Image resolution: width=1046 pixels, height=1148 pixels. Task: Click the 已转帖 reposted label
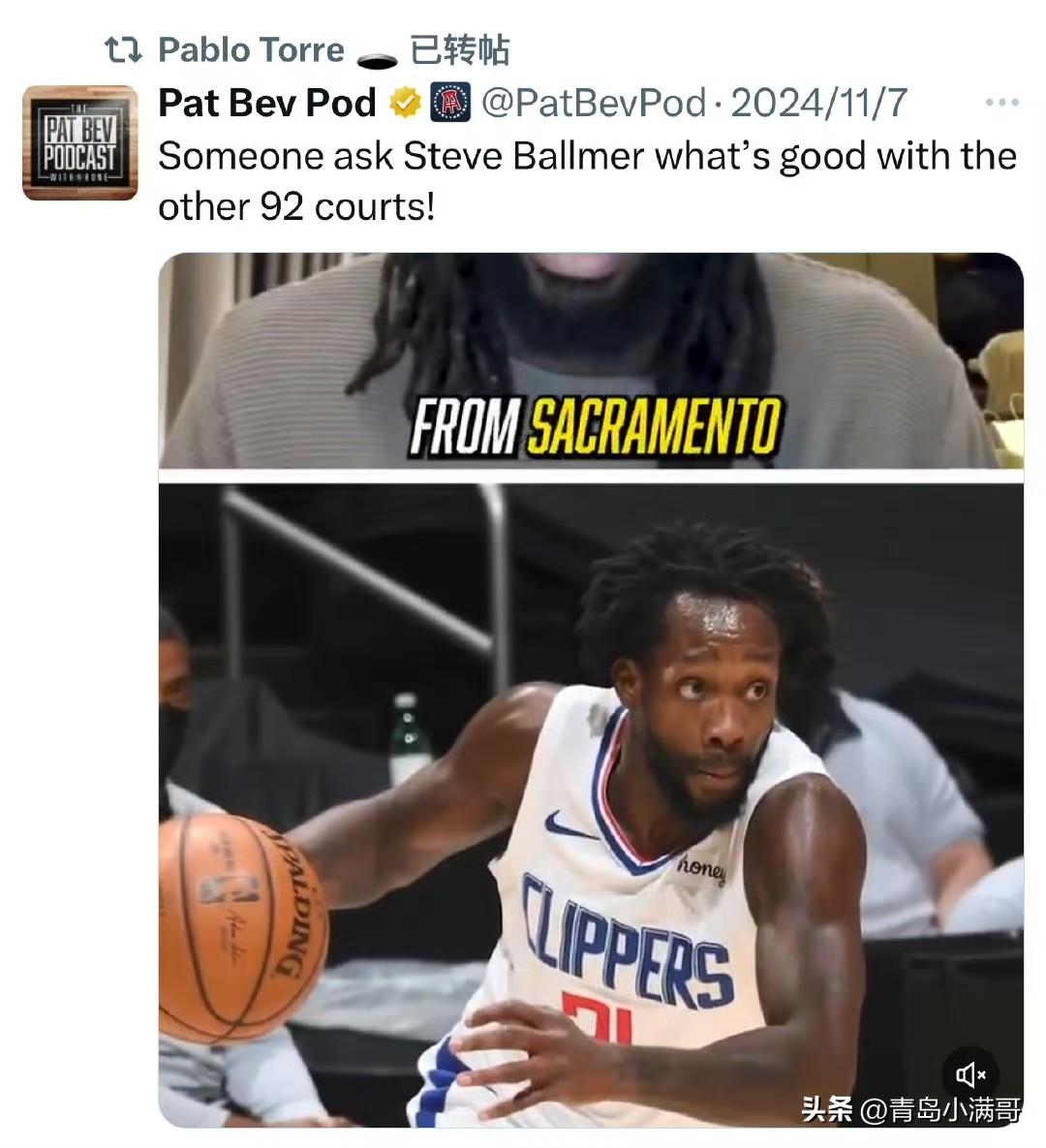coord(460,50)
